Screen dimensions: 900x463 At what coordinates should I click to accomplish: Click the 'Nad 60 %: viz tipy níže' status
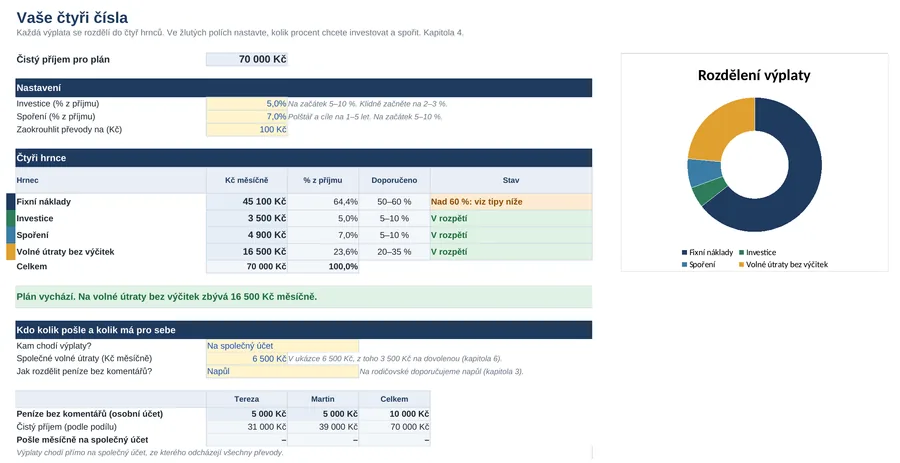[511, 202]
